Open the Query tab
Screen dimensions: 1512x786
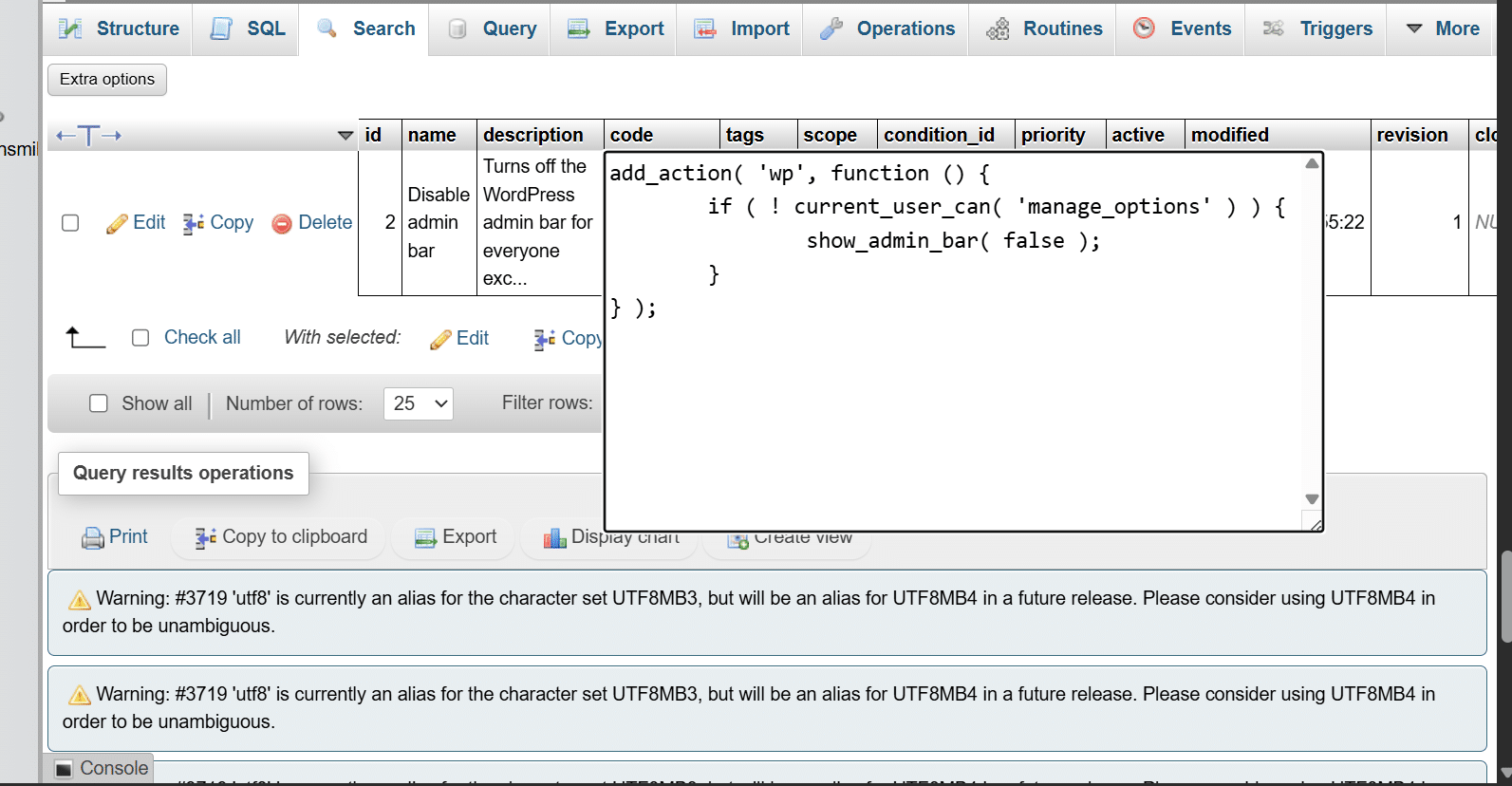click(491, 28)
